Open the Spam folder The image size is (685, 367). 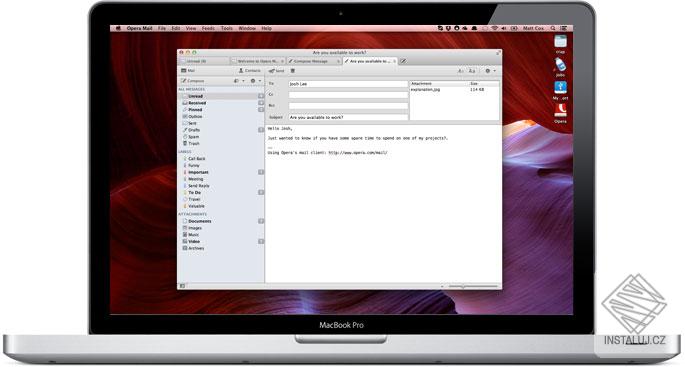221,137
